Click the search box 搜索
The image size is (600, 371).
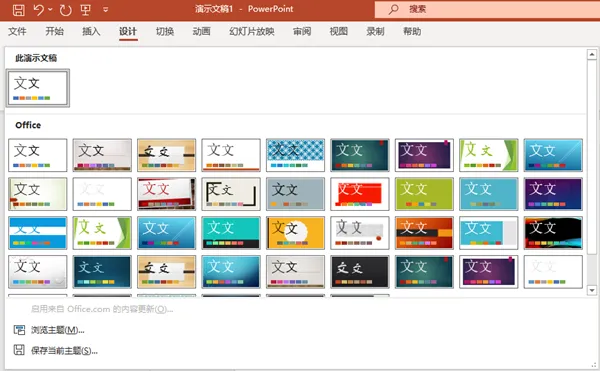coord(487,9)
